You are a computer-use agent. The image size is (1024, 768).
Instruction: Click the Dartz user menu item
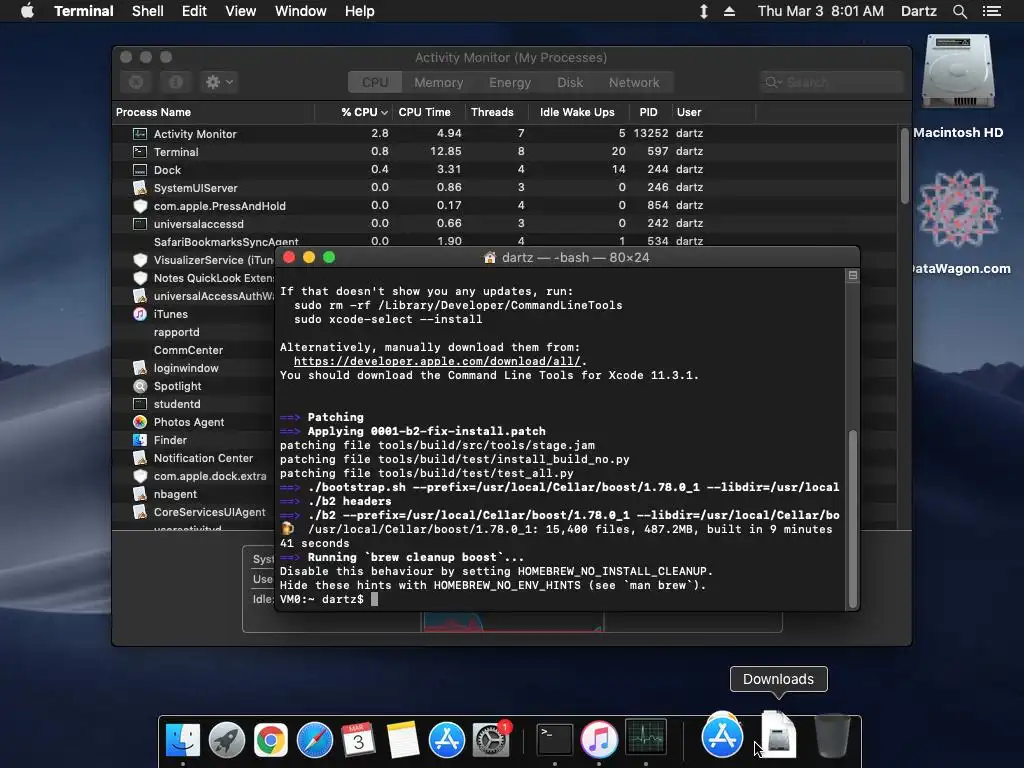point(918,11)
